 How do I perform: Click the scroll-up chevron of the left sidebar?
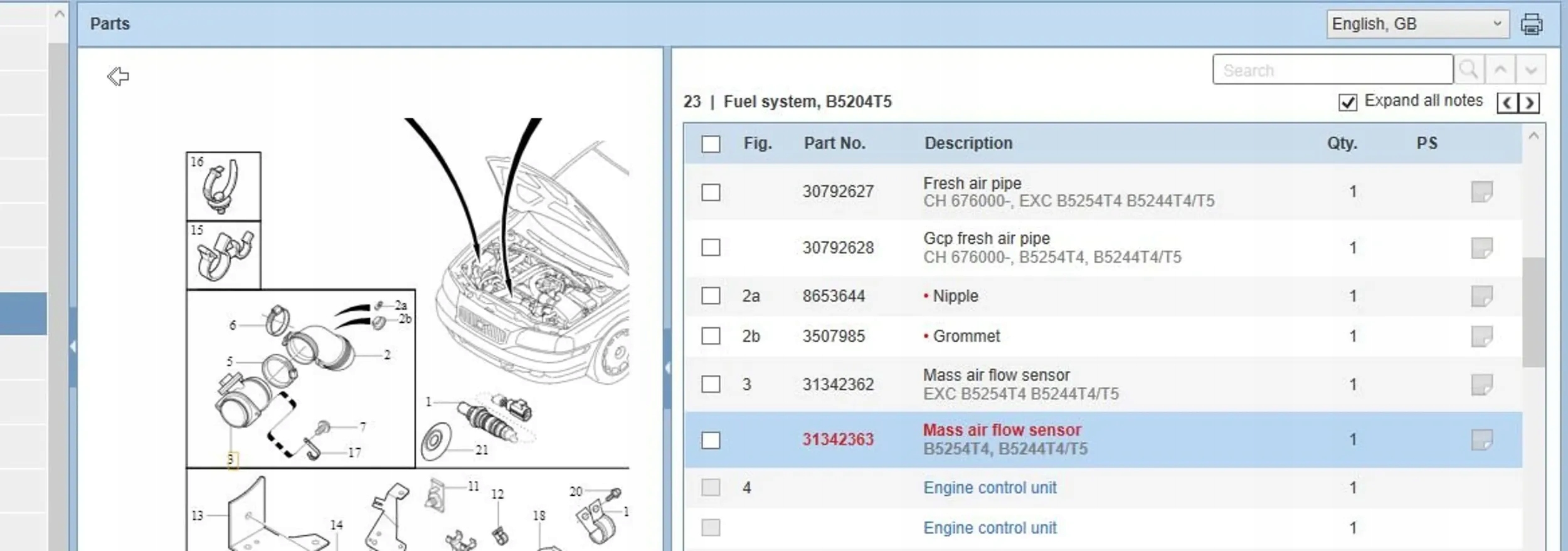pyautogui.click(x=60, y=13)
